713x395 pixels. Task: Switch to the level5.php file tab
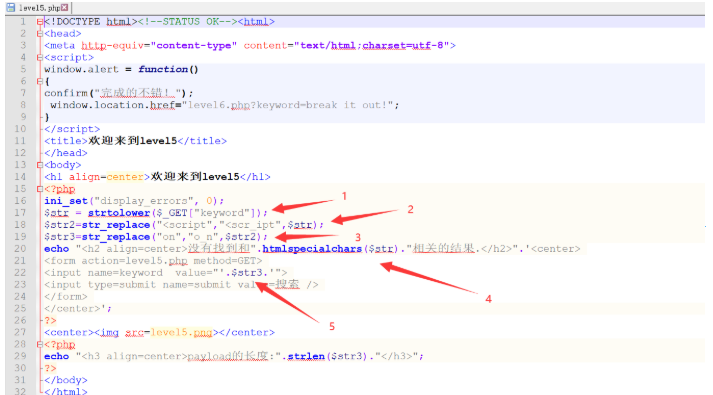(37, 8)
